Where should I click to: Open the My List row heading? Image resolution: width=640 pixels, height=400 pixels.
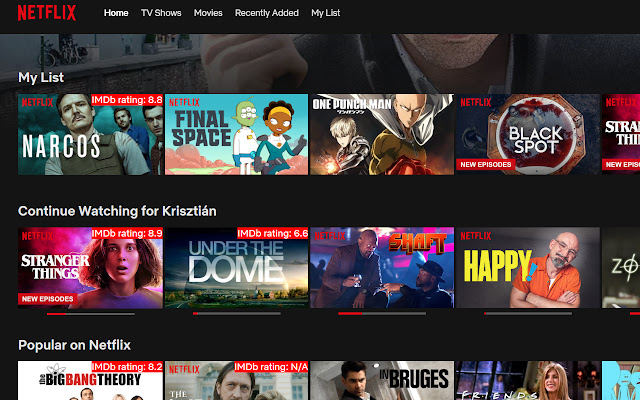click(41, 77)
